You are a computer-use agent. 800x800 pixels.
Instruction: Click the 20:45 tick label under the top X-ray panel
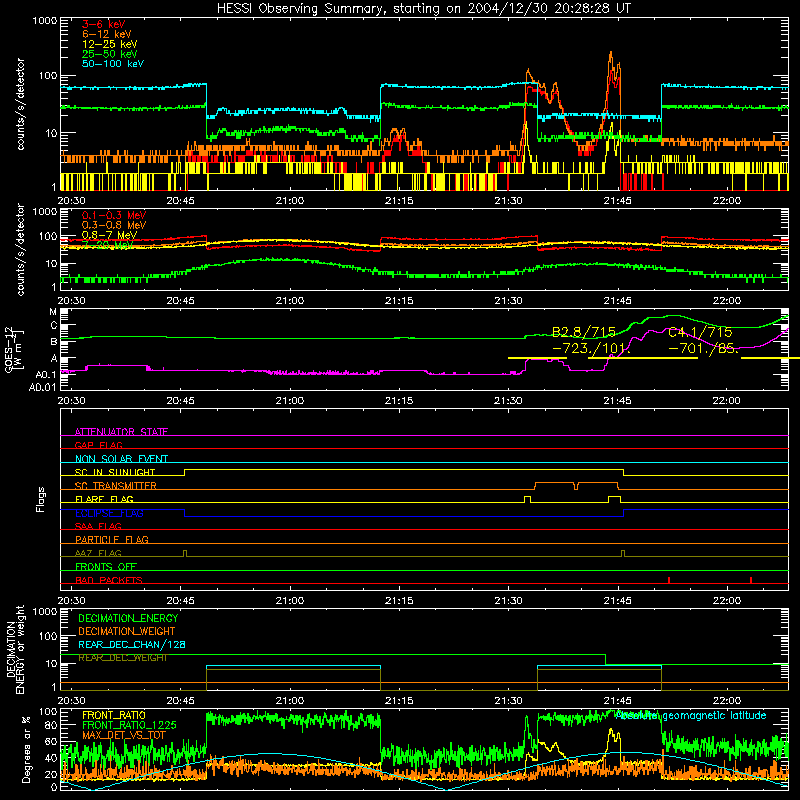click(181, 201)
